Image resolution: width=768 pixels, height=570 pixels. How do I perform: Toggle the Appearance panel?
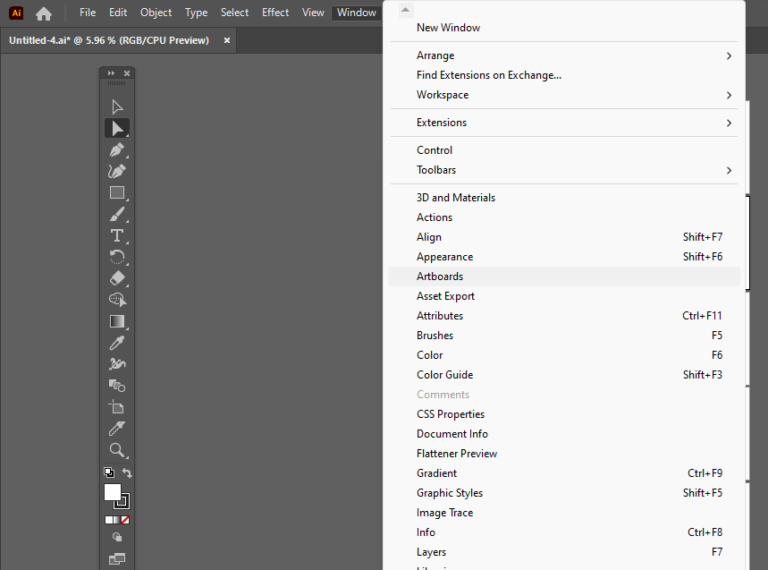564,257
